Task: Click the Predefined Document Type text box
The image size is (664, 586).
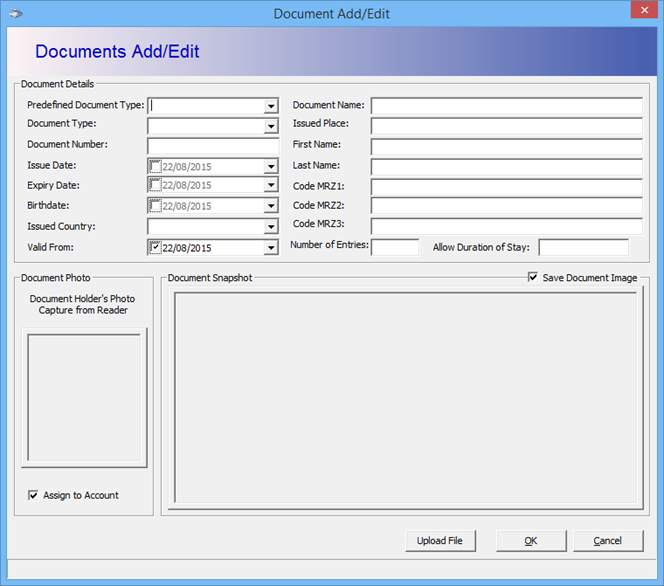Action: [206, 105]
